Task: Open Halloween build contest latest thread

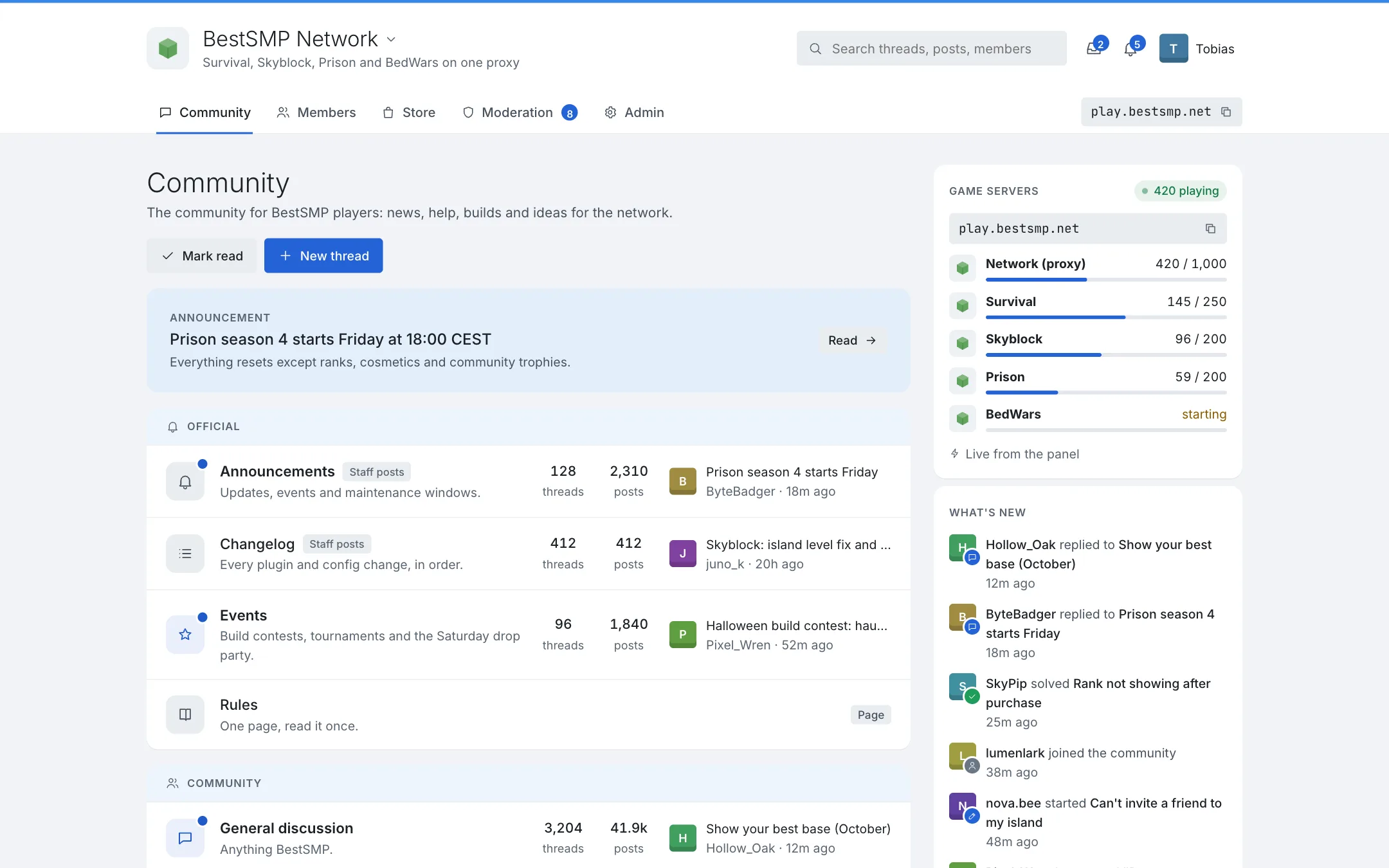Action: click(797, 626)
